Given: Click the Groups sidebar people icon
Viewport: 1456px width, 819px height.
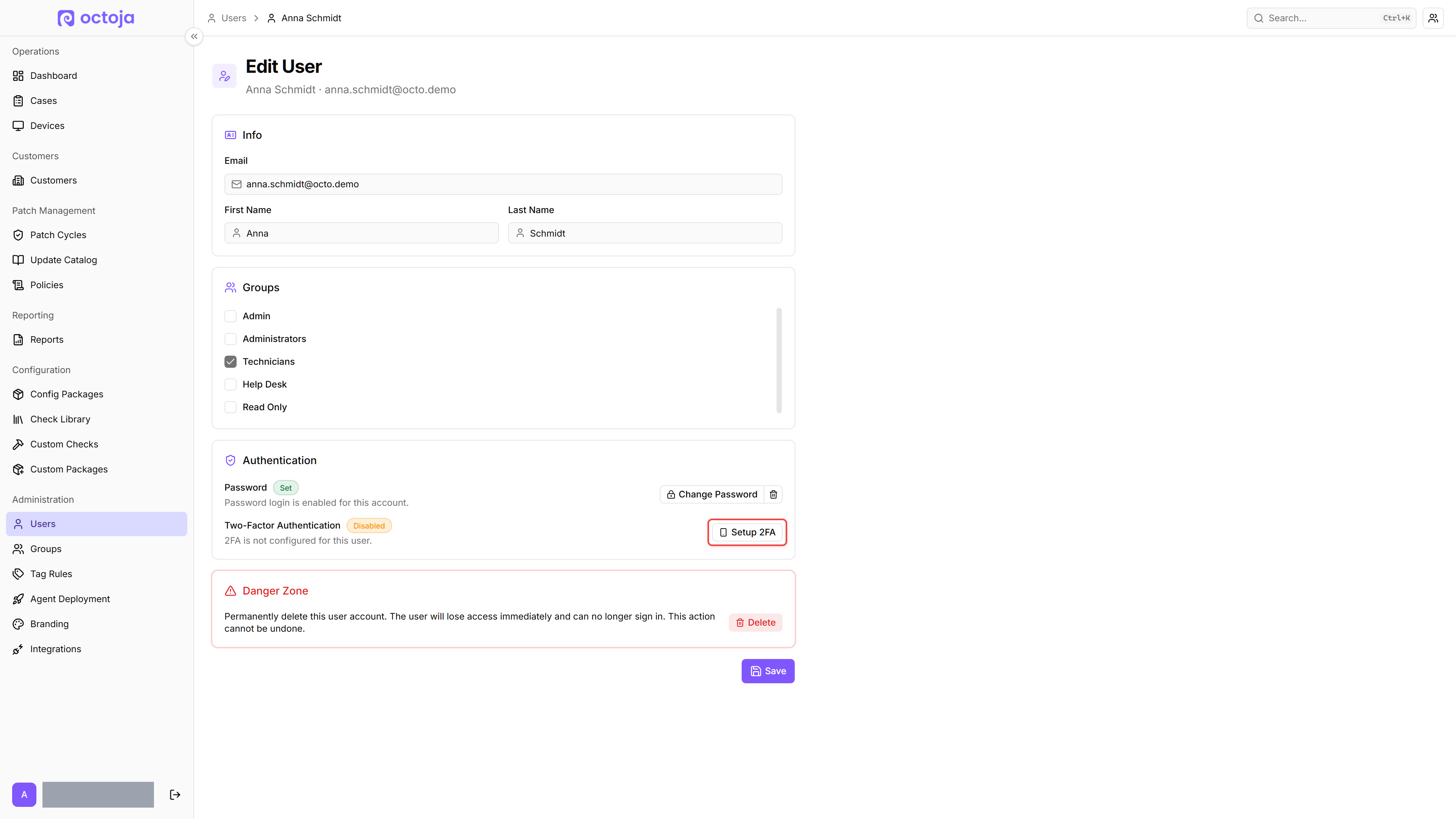Looking at the screenshot, I should (18, 549).
